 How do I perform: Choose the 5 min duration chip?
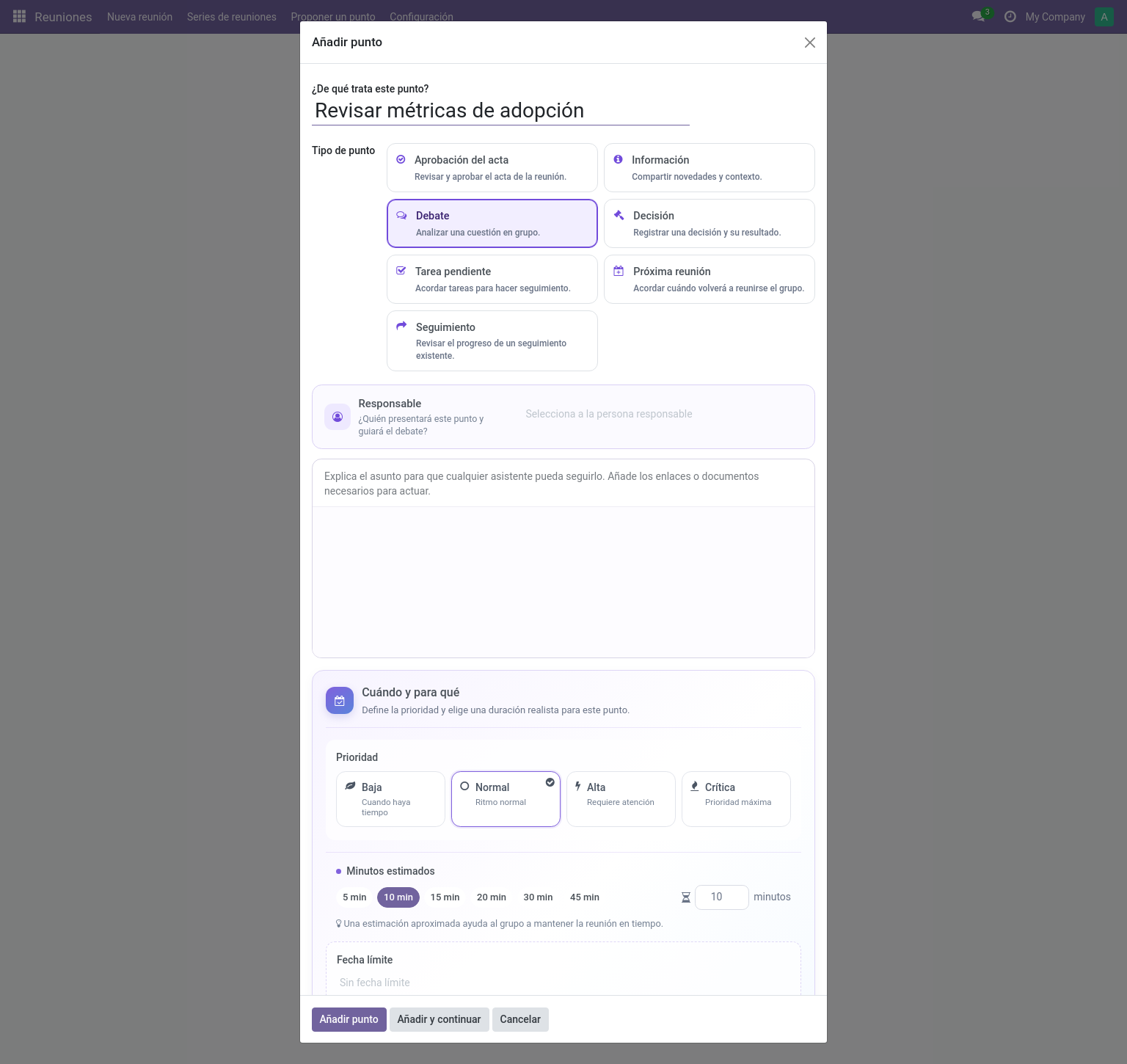click(x=354, y=897)
